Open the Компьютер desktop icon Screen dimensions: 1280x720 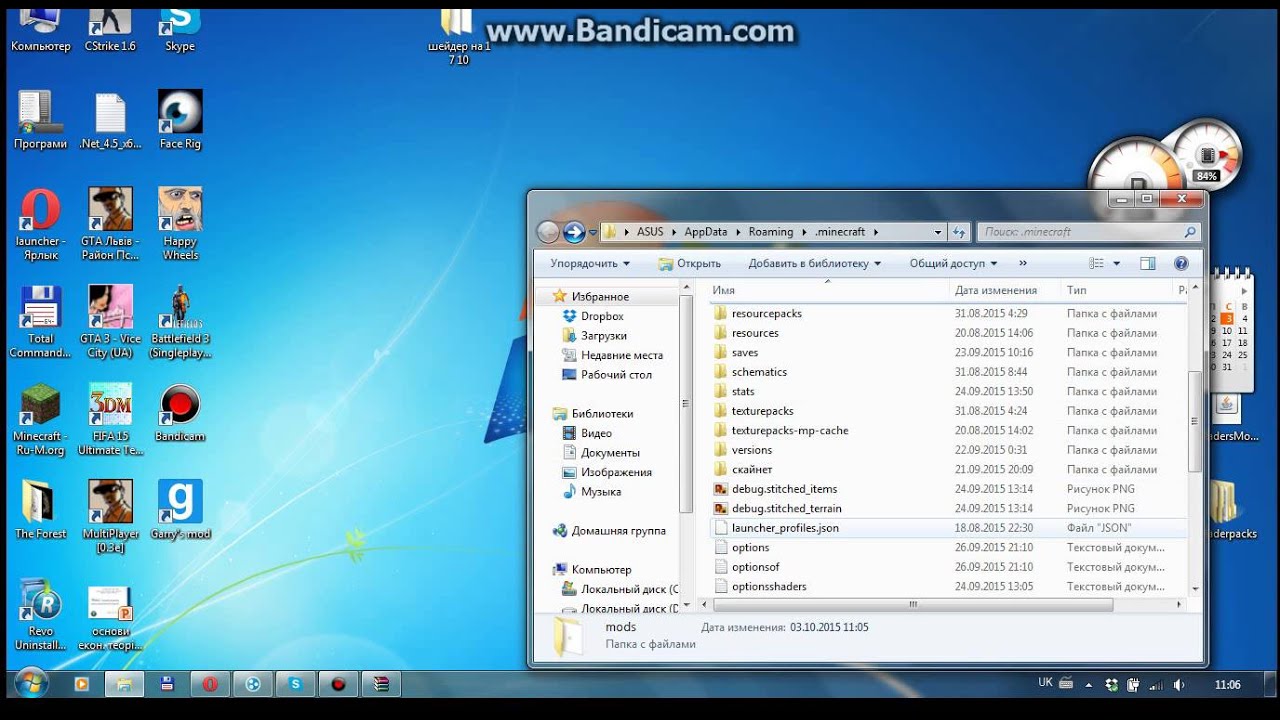click(x=40, y=28)
